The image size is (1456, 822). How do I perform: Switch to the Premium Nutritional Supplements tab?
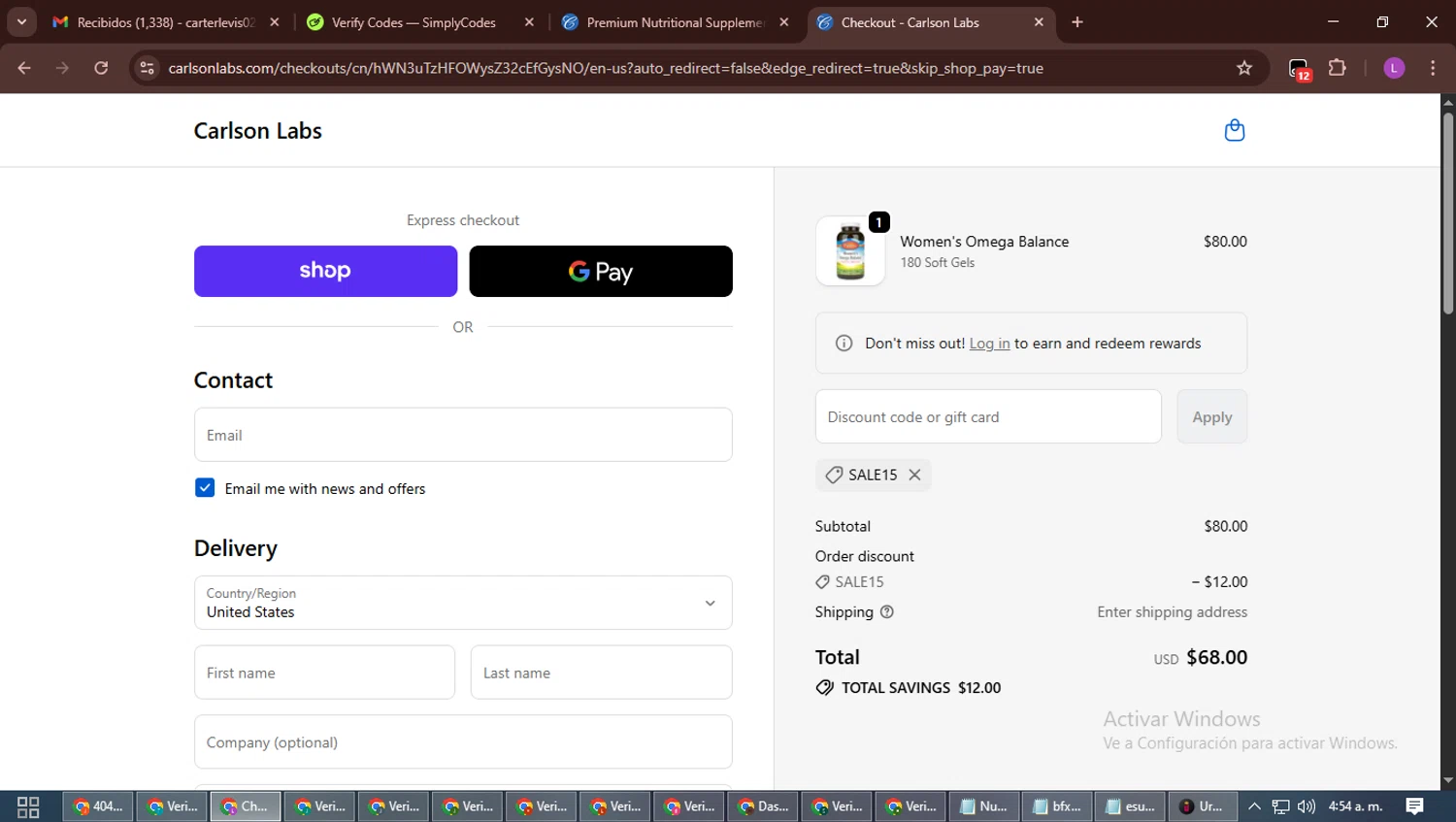(675, 22)
